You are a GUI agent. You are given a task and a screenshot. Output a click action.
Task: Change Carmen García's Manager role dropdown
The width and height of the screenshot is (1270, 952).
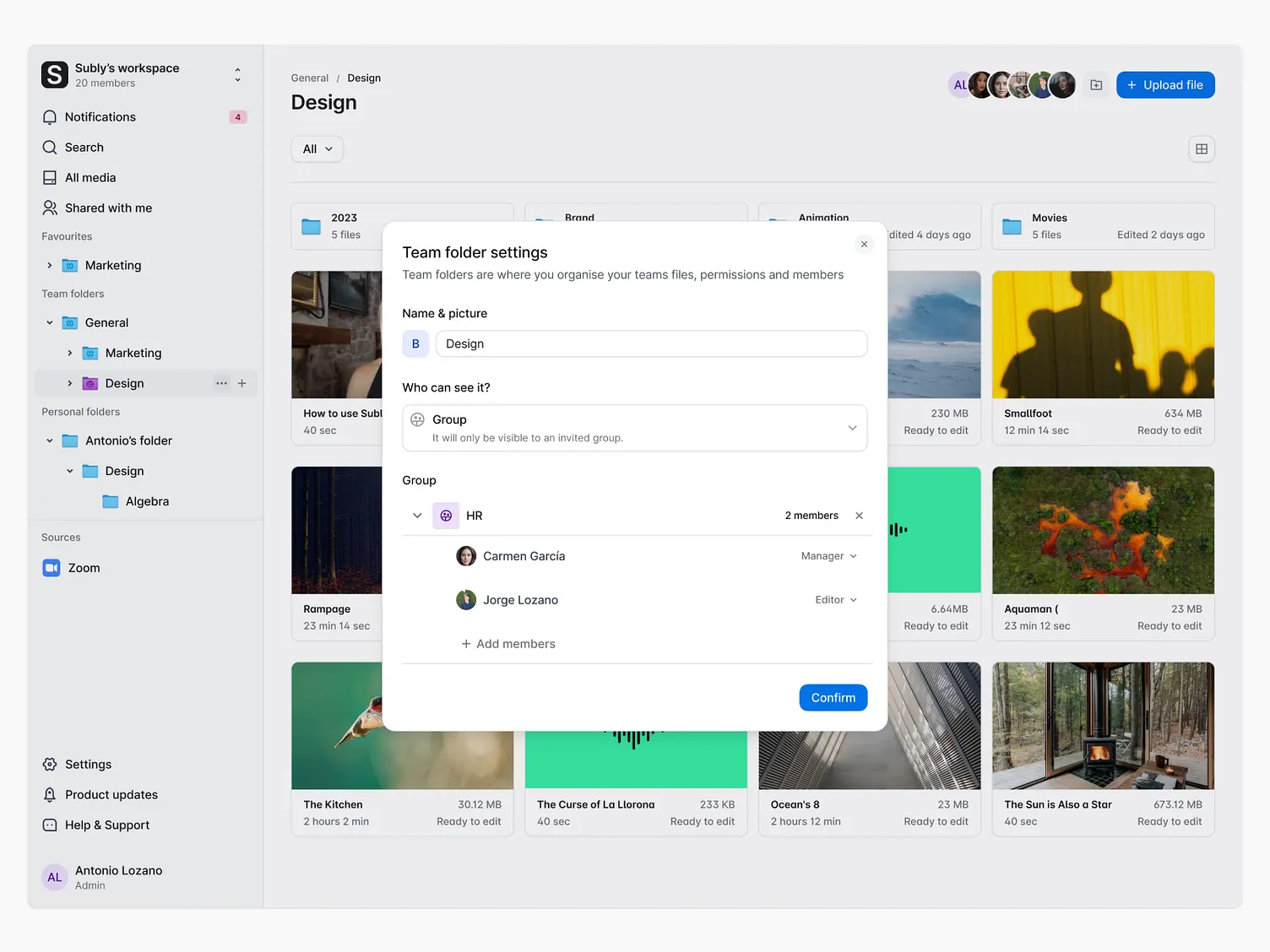coord(828,556)
